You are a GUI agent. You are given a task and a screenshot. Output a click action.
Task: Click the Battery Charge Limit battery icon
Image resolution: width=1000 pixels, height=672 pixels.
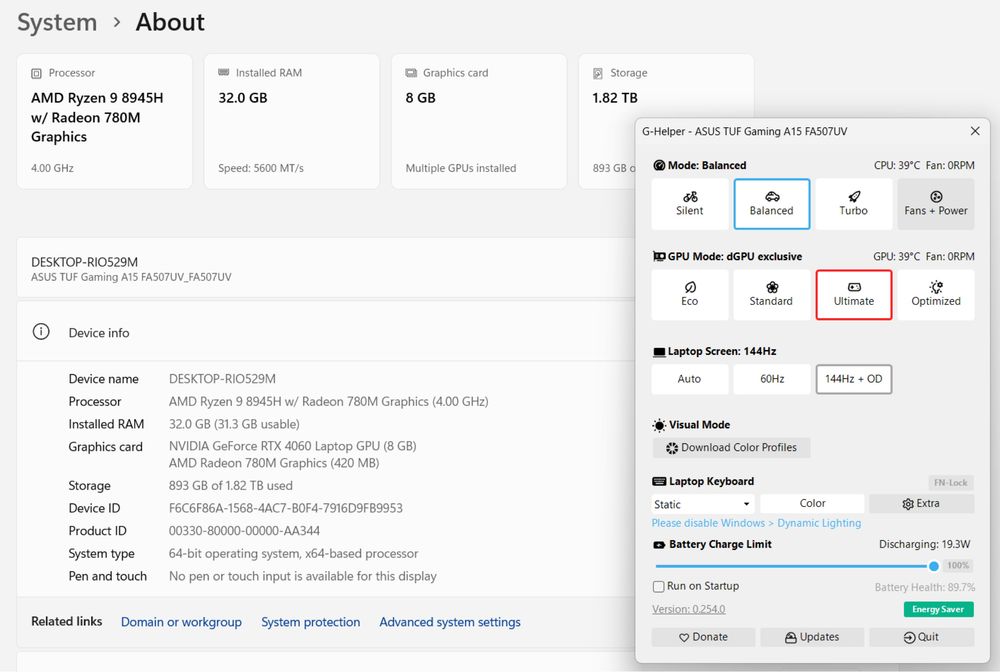coord(659,544)
